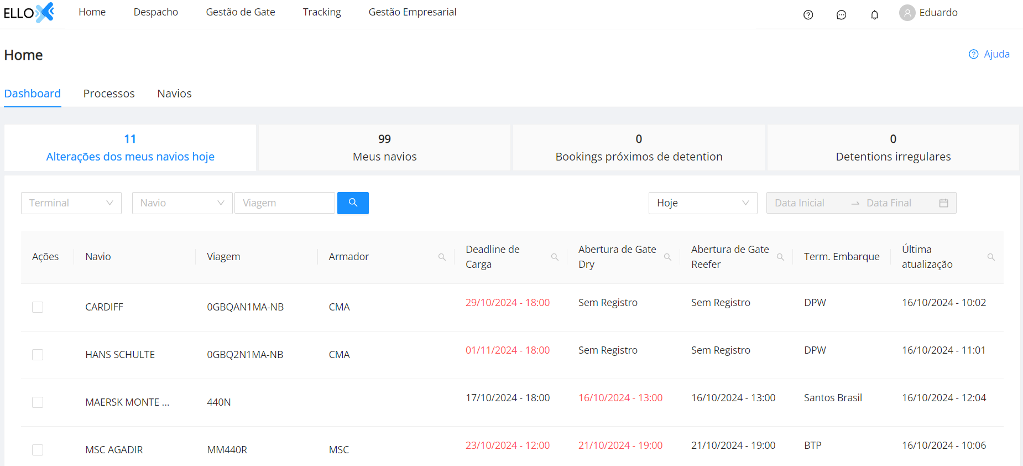Click Eduardo's user avatar
The image size is (1023, 466).
[907, 13]
